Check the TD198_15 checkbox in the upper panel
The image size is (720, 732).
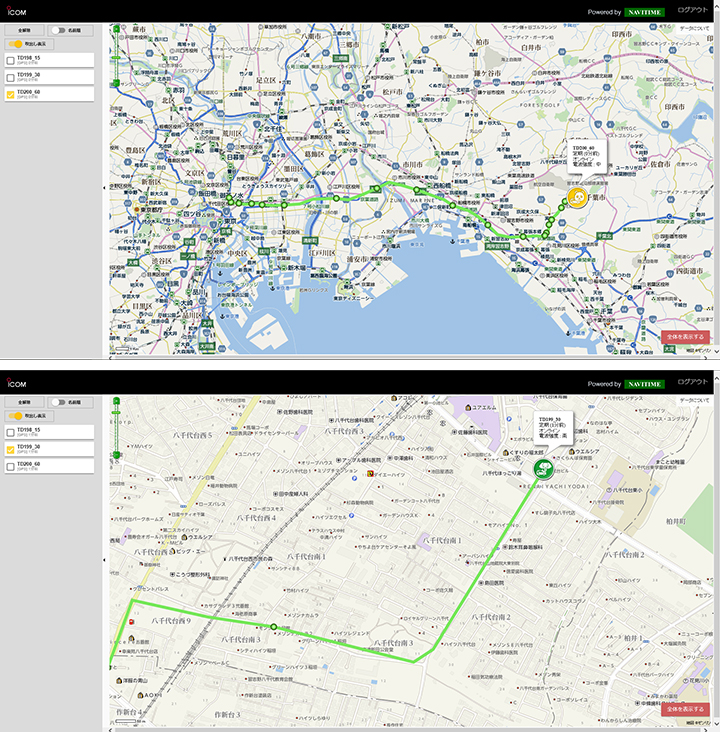tap(10, 60)
